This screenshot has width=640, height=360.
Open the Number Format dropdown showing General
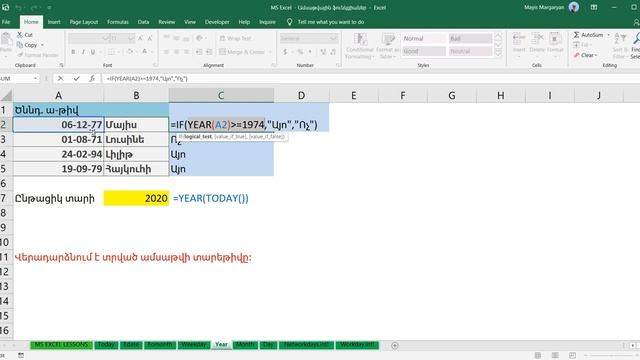[x=309, y=38]
